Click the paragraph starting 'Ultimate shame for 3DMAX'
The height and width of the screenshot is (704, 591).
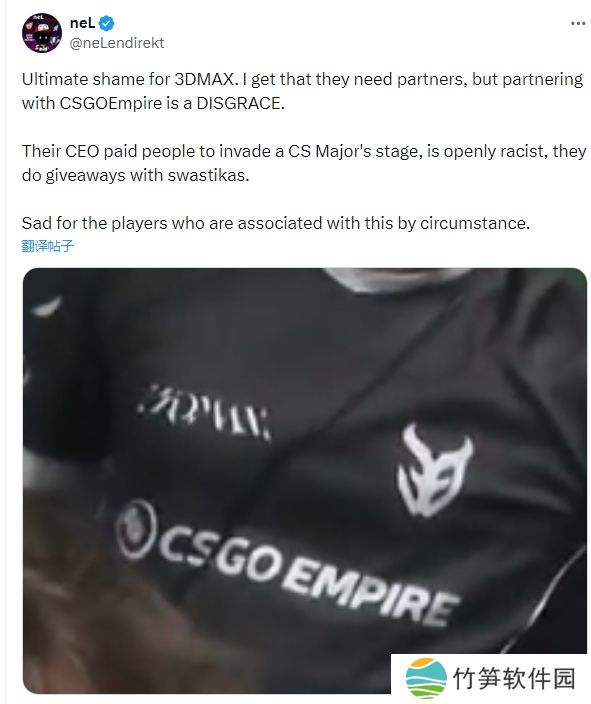[x=302, y=91]
